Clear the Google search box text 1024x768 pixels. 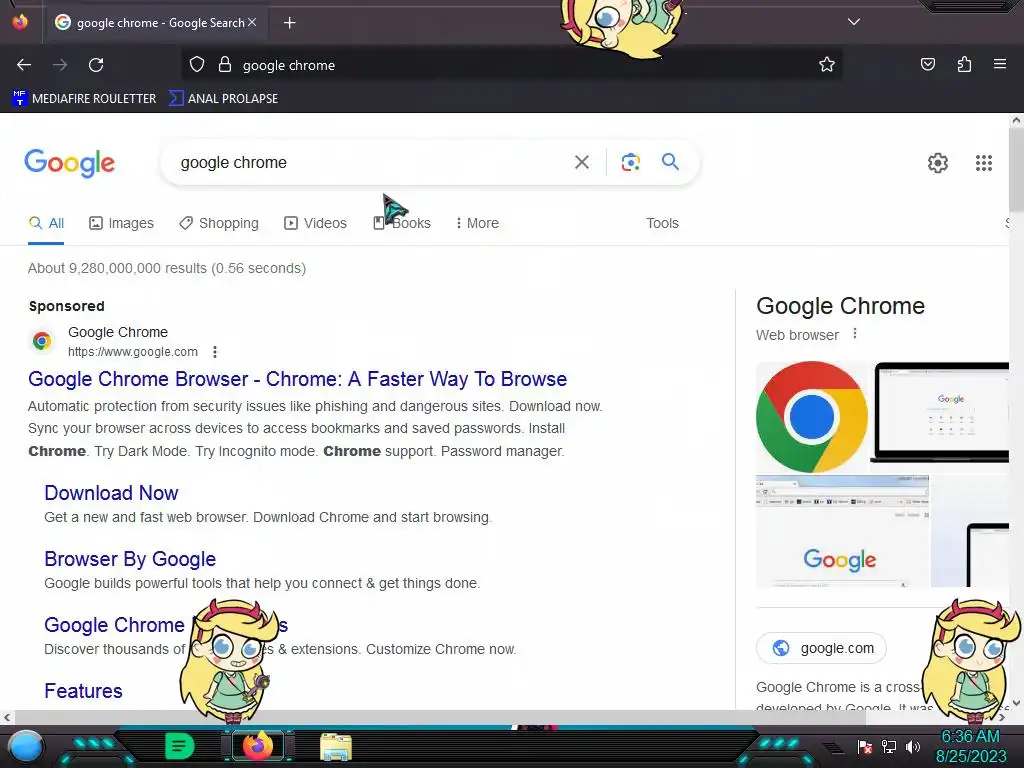pyautogui.click(x=581, y=162)
